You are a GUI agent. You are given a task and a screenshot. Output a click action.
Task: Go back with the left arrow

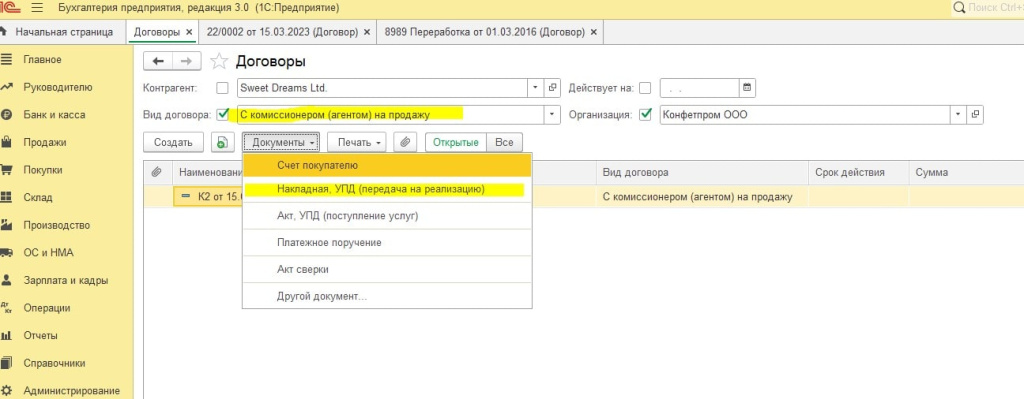pos(157,61)
